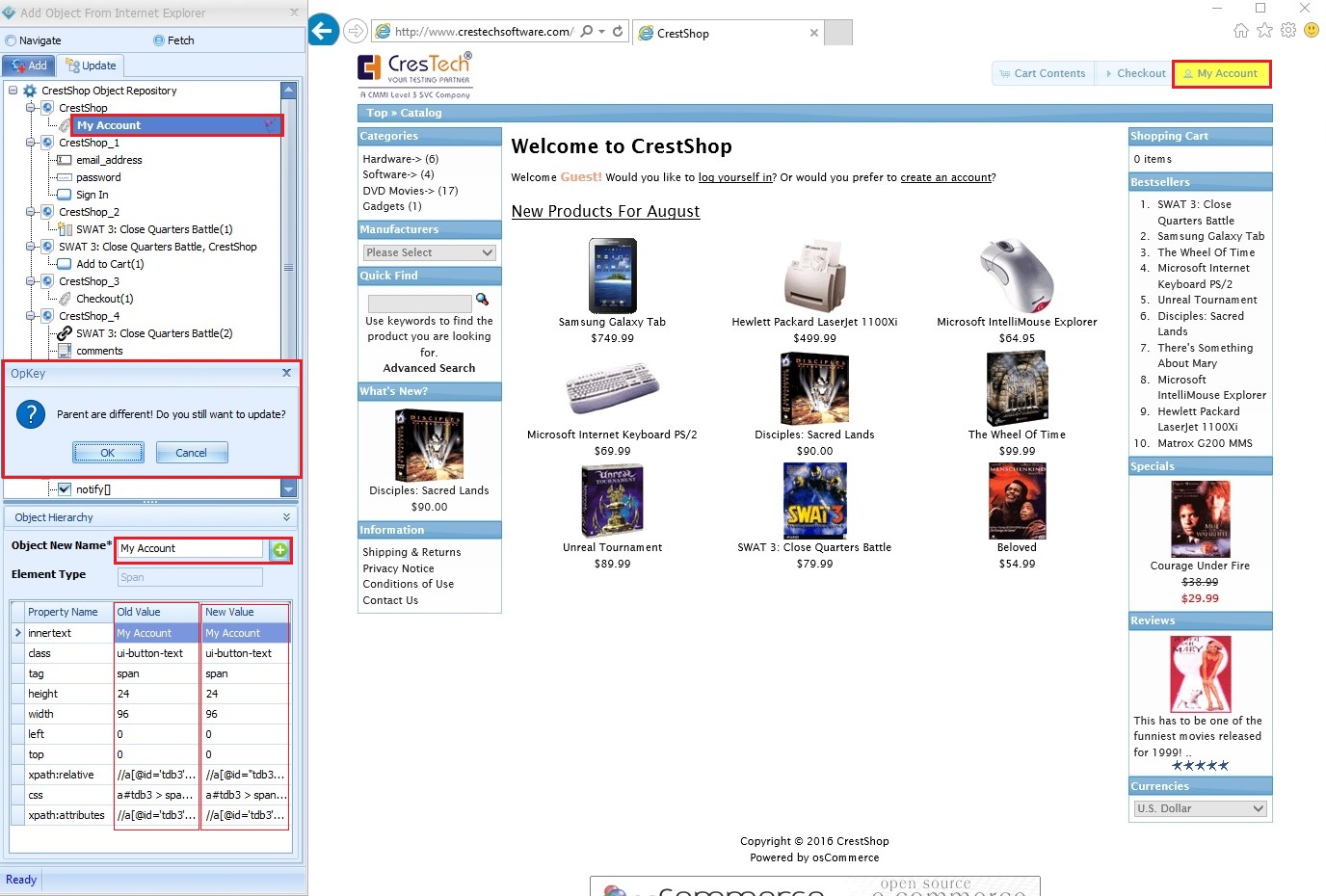This screenshot has height=896, width=1326.
Task: Open the Cart Contents menu button
Action: point(1043,73)
